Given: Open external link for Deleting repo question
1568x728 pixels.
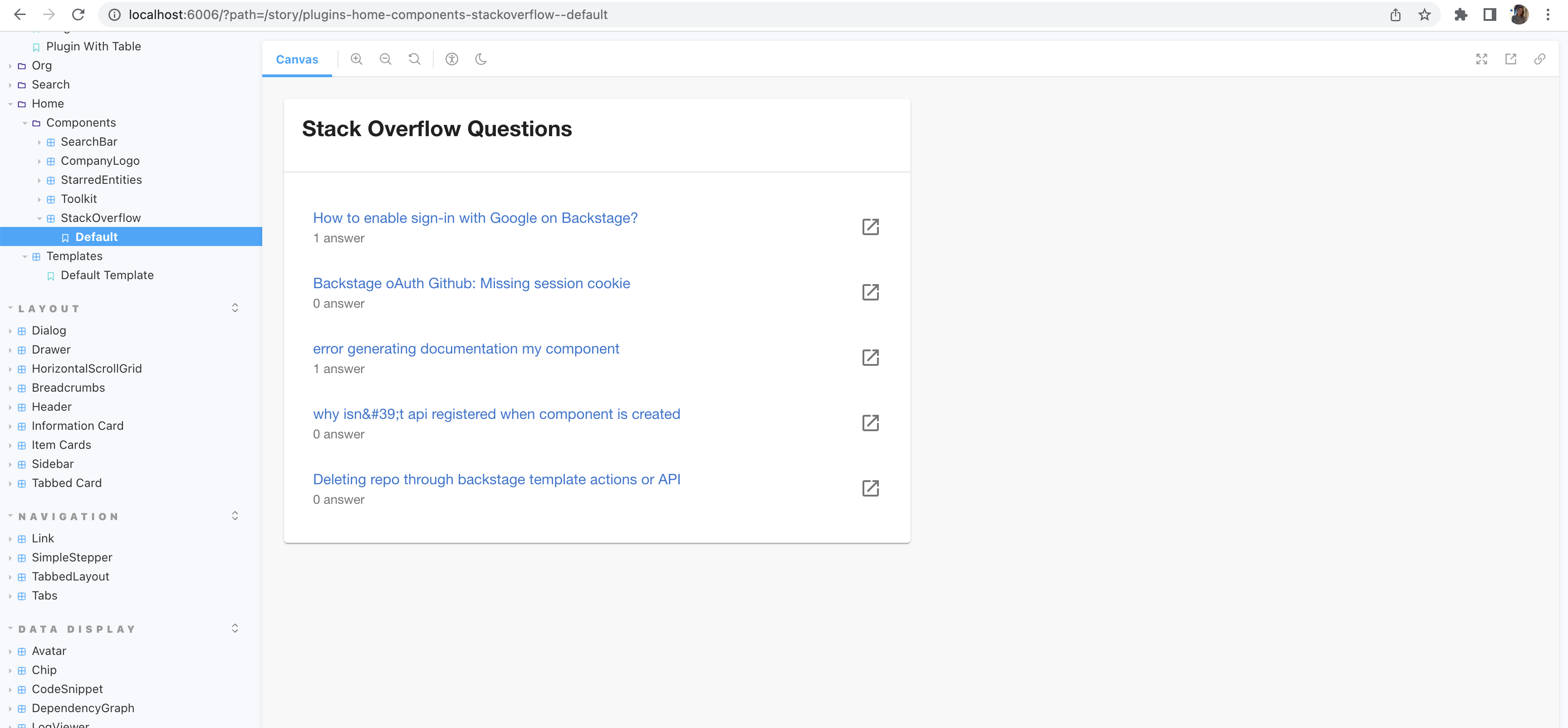Looking at the screenshot, I should coord(871,488).
